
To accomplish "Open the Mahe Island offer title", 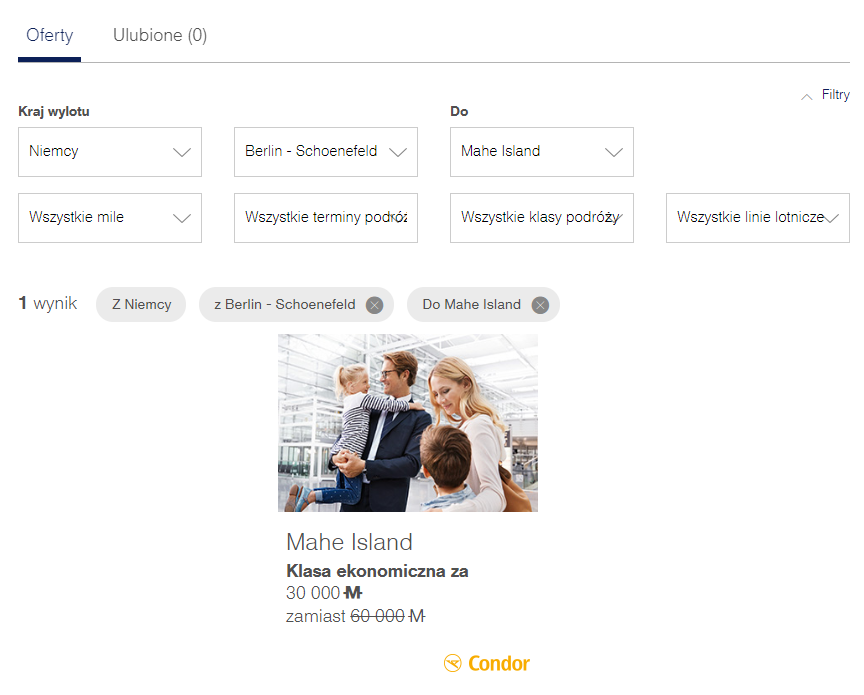I will [349, 542].
